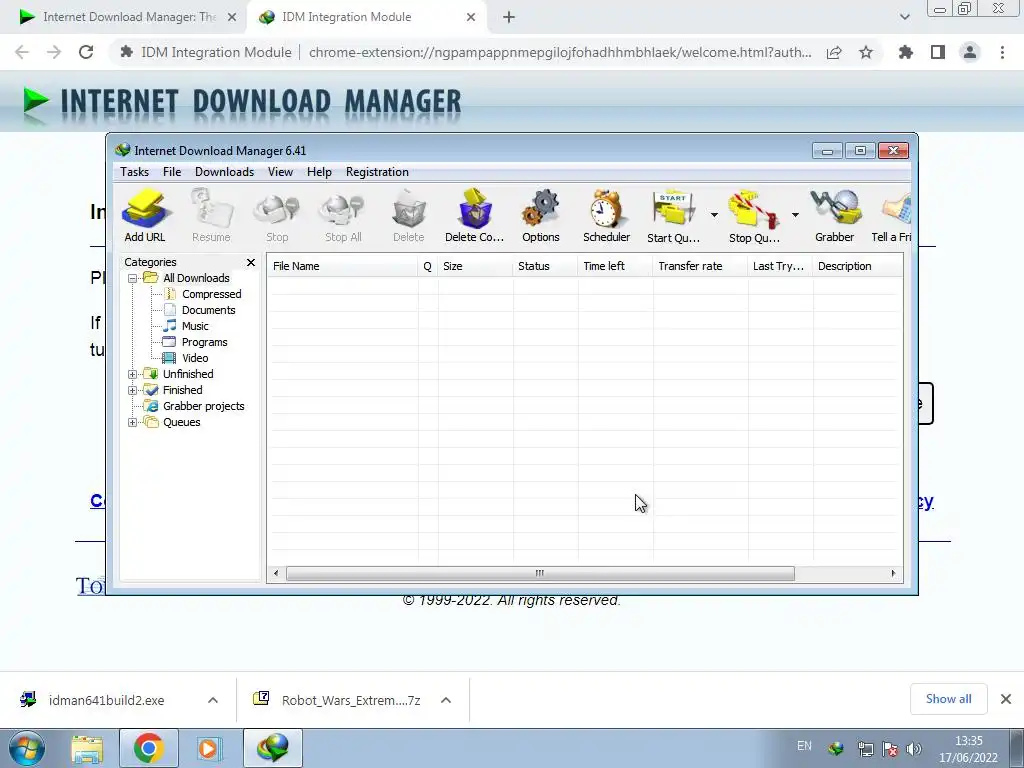Close the IDM Integration Module tab
The height and width of the screenshot is (768, 1024).
[x=471, y=17]
